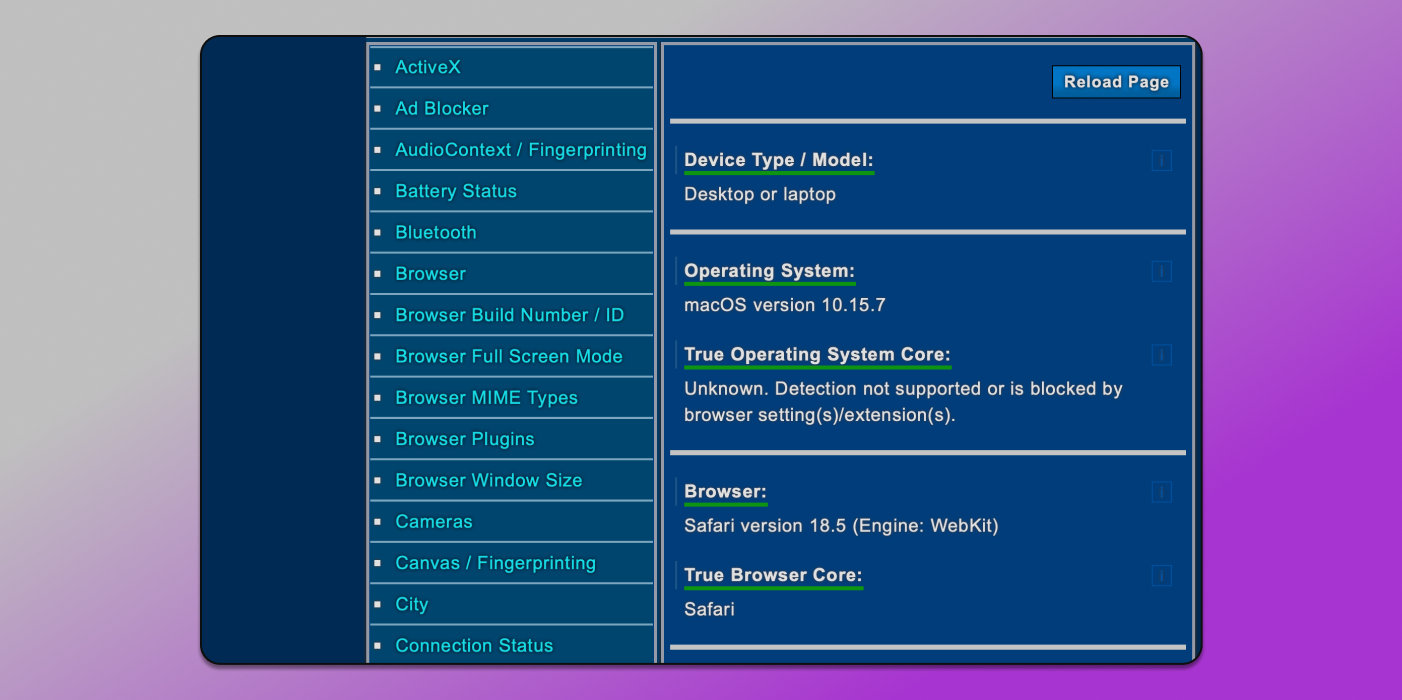Select Browser Full Screen Mode
The width and height of the screenshot is (1402, 700).
[x=509, y=356]
